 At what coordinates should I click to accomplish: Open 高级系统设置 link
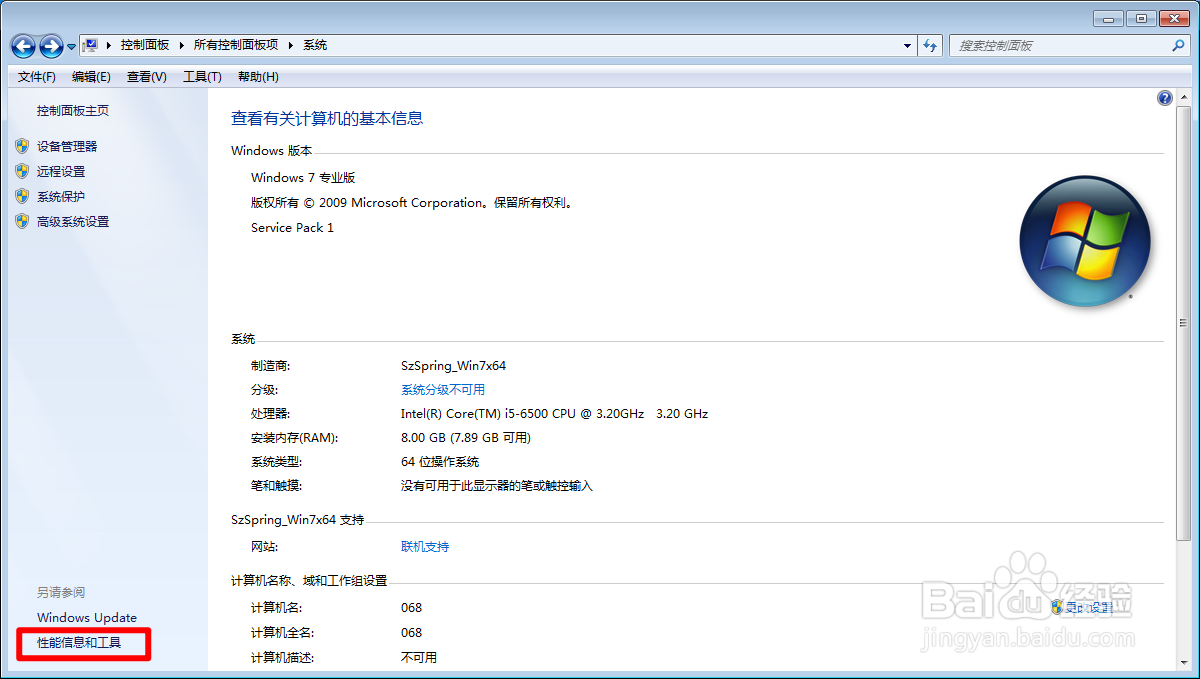pos(73,222)
